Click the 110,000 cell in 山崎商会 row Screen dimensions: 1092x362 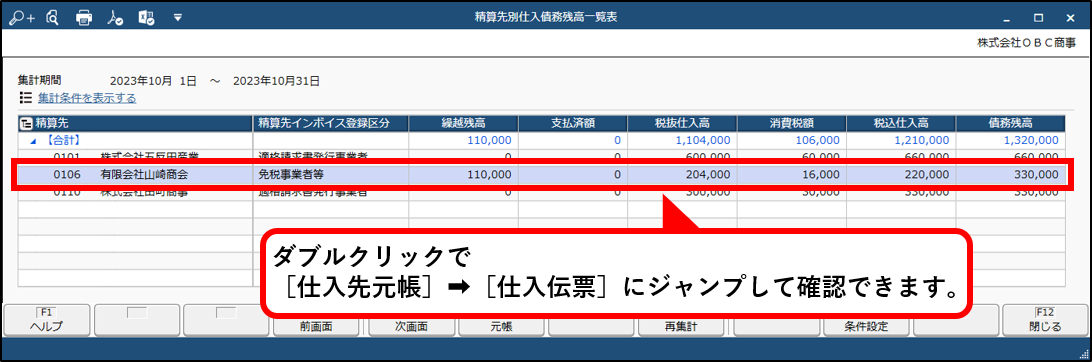464,175
